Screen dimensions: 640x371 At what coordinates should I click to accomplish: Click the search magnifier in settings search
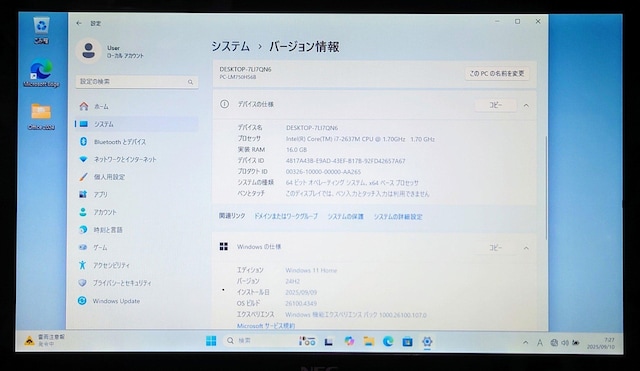click(190, 82)
